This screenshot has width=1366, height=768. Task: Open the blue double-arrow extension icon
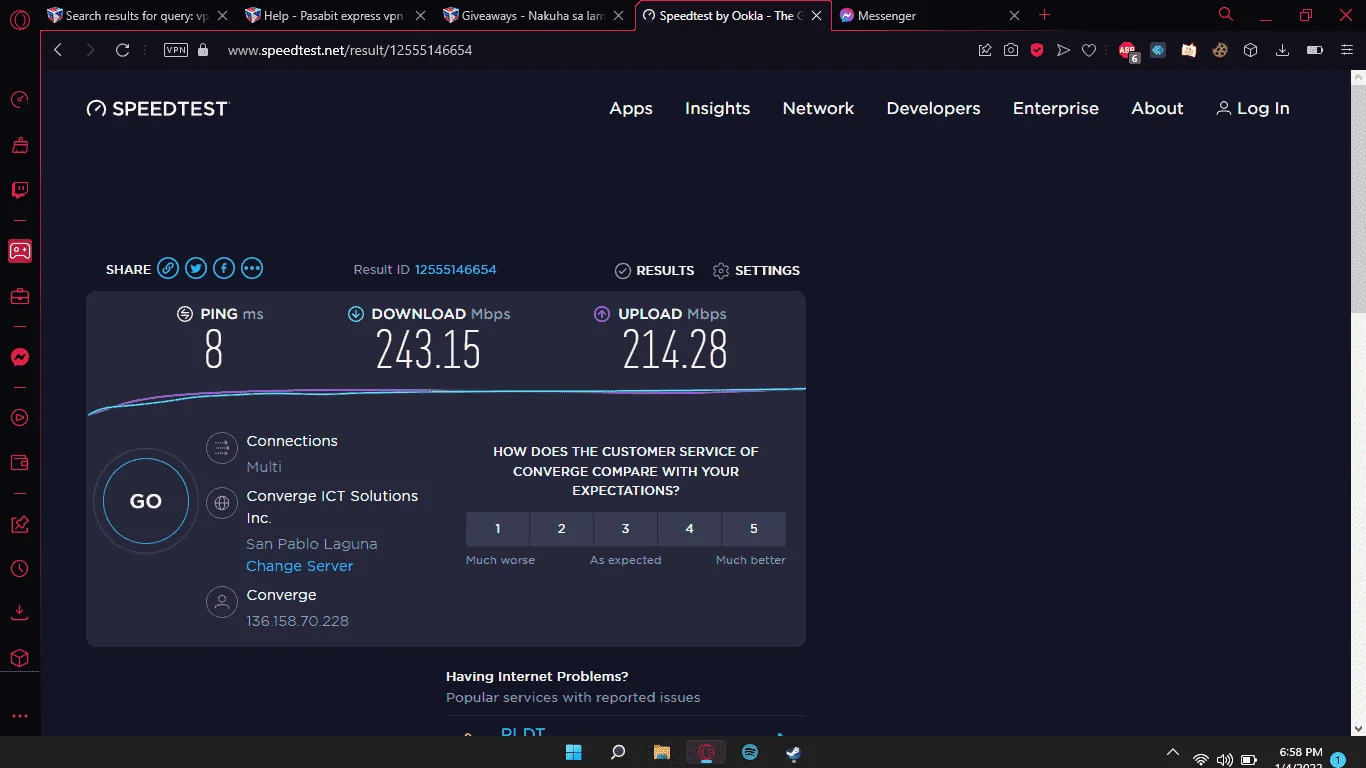(1158, 50)
